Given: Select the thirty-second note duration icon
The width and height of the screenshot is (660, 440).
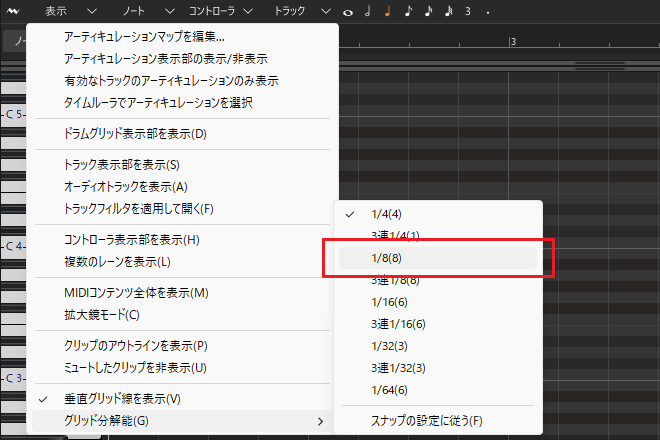Looking at the screenshot, I should [x=447, y=12].
